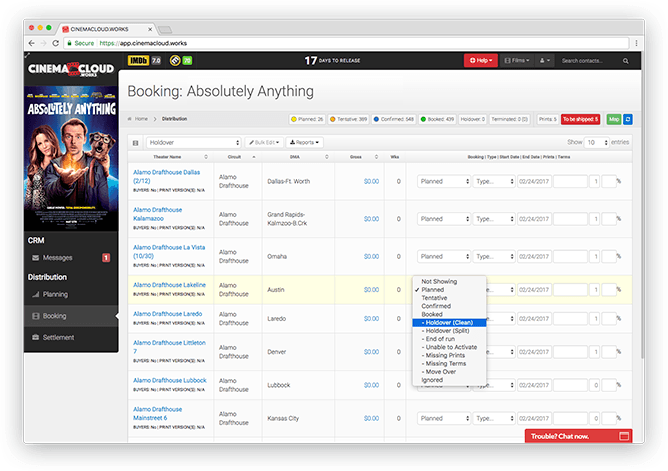
Task: Click the Search contacts input field
Action: pyautogui.click(x=592, y=61)
